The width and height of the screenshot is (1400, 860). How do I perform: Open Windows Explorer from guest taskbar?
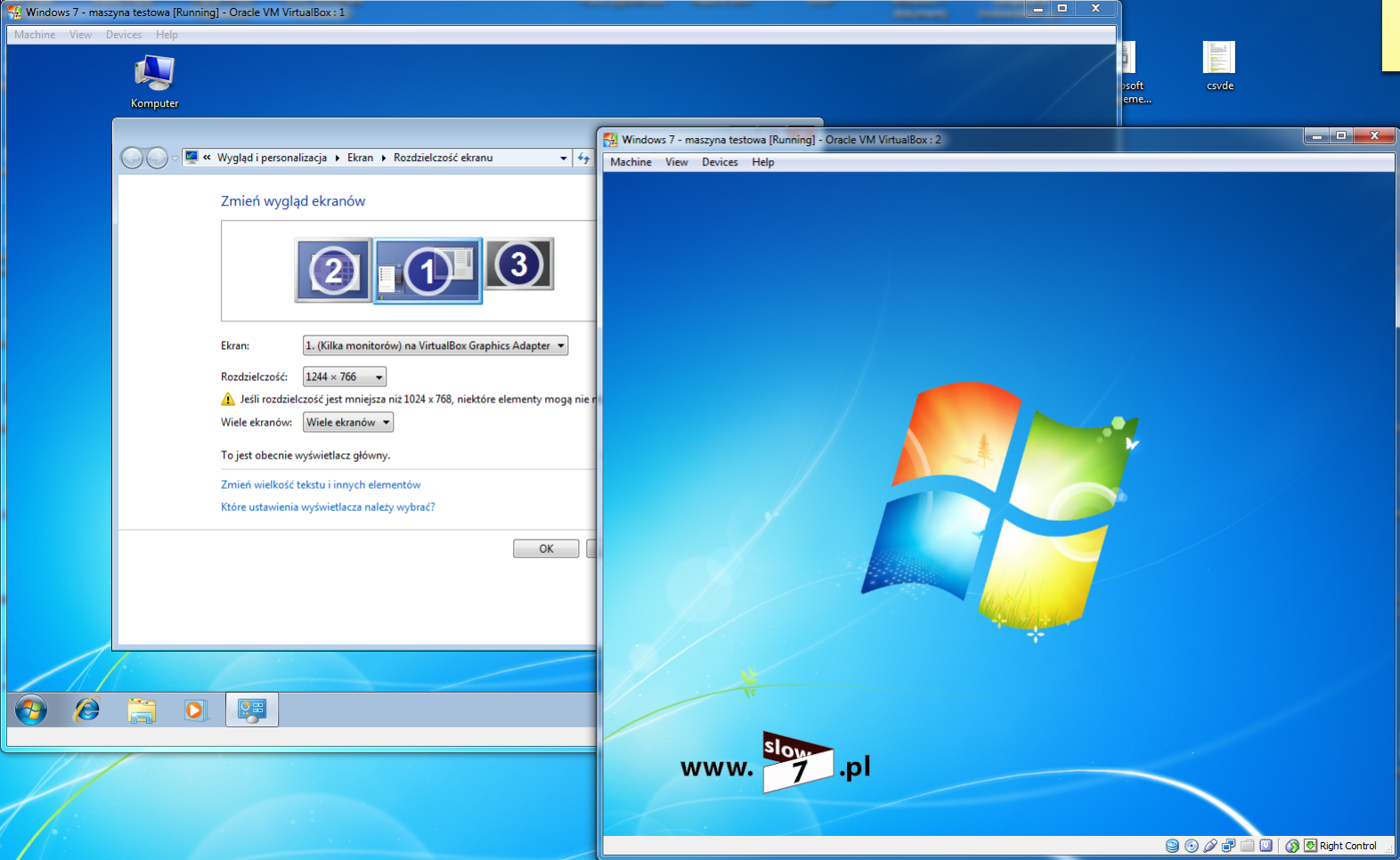(x=142, y=710)
